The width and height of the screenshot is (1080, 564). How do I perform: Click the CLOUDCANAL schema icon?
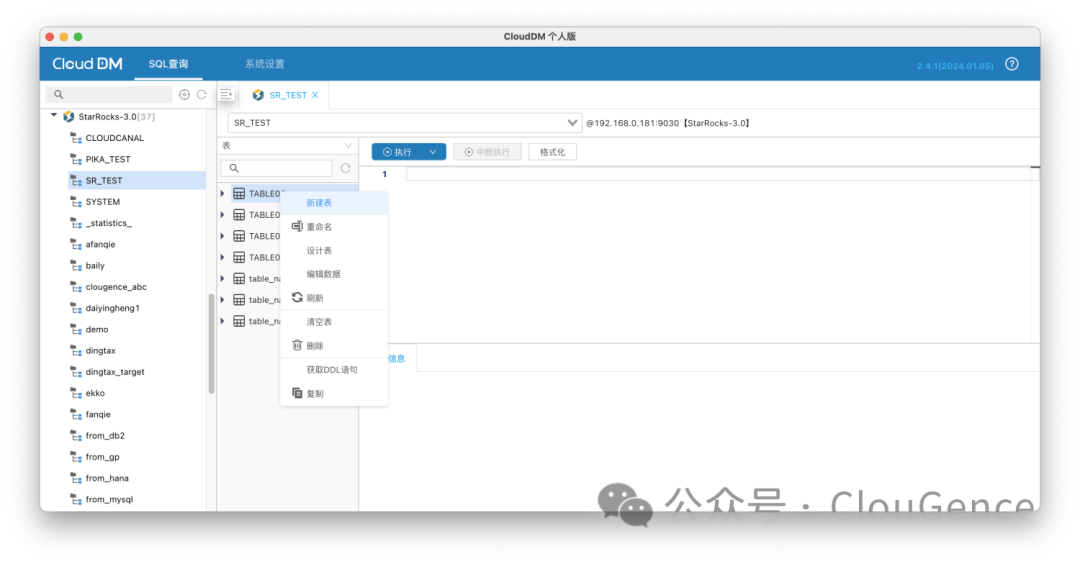[76, 138]
